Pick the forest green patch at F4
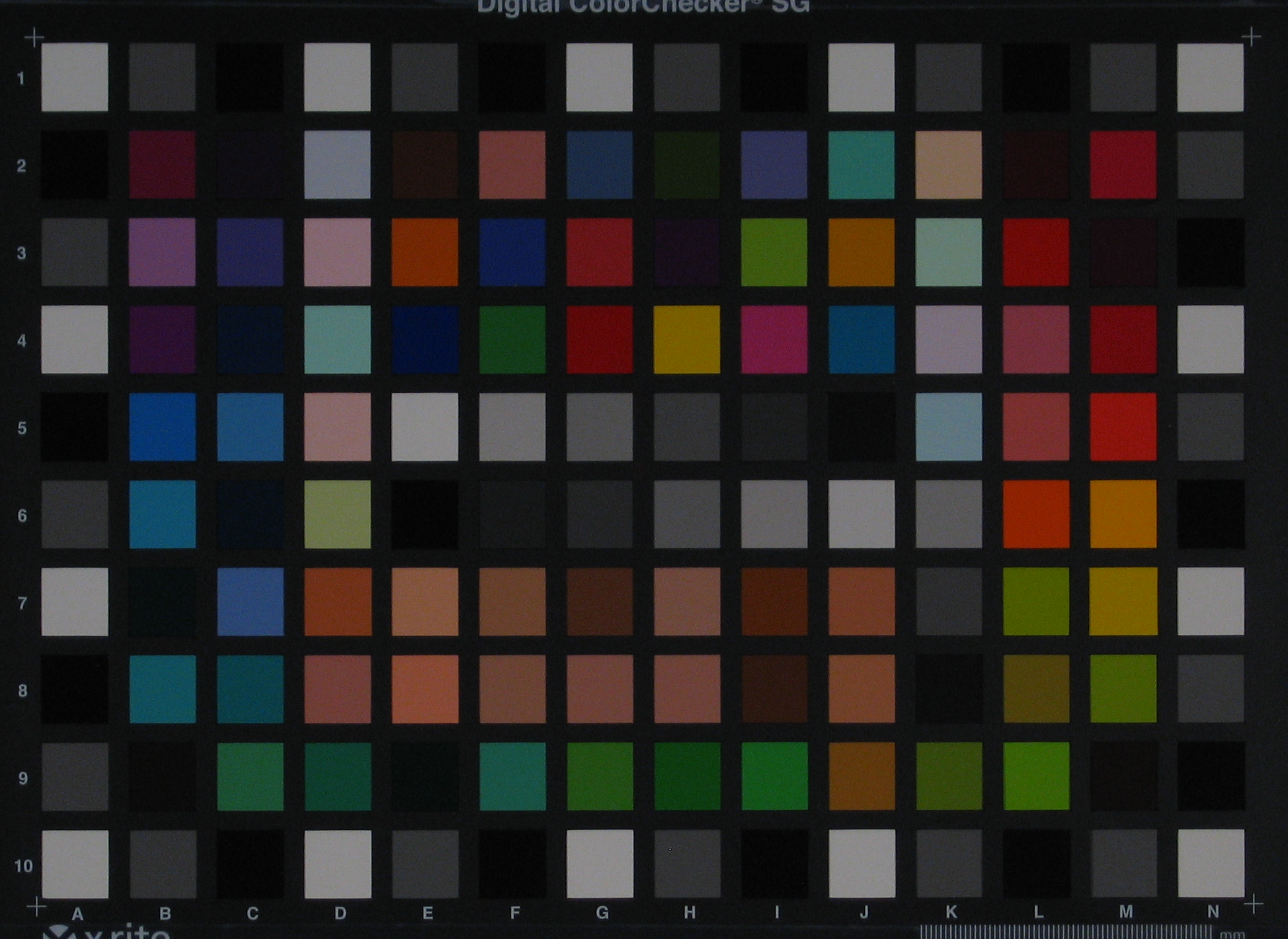Viewport: 1288px width, 939px height. [x=512, y=339]
